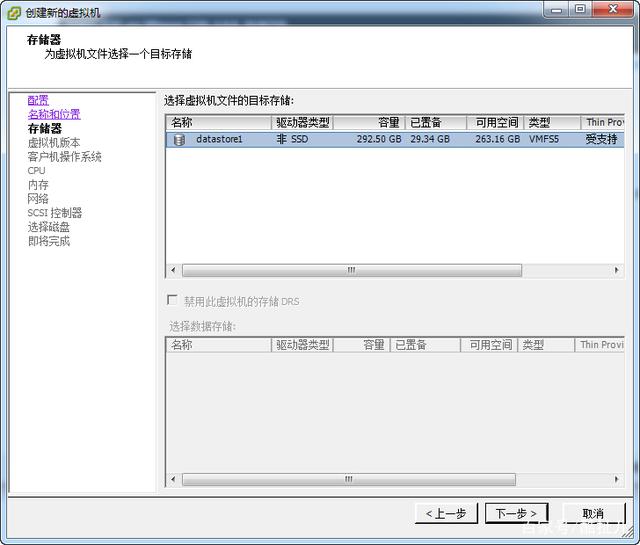Screen dimensions: 640x545
Task: Click the upper table horizontal scrollbar thumb
Action: click(x=352, y=270)
